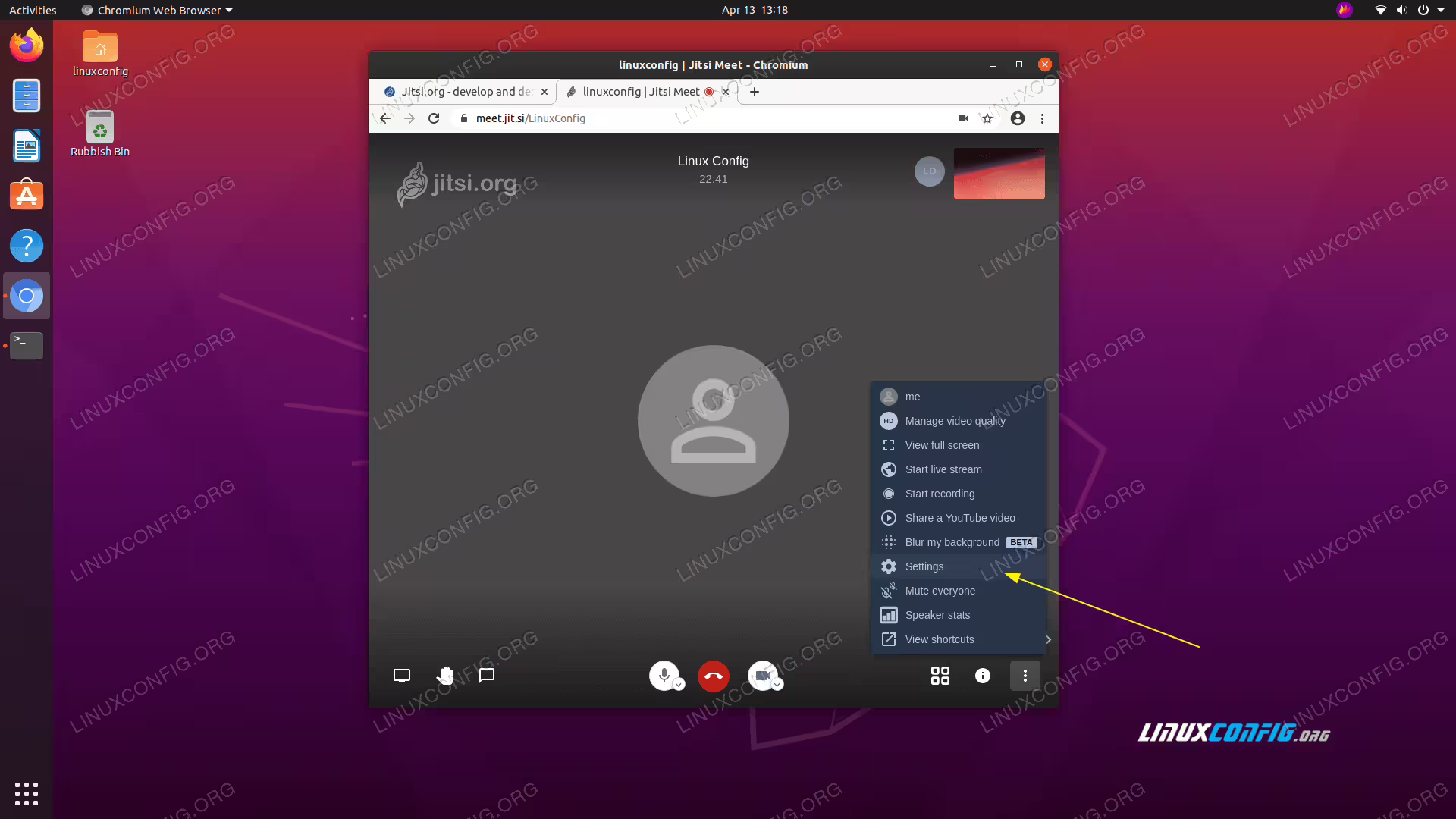Open Ubuntu Software from the dock
This screenshot has height=819, width=1456.
pyautogui.click(x=27, y=196)
